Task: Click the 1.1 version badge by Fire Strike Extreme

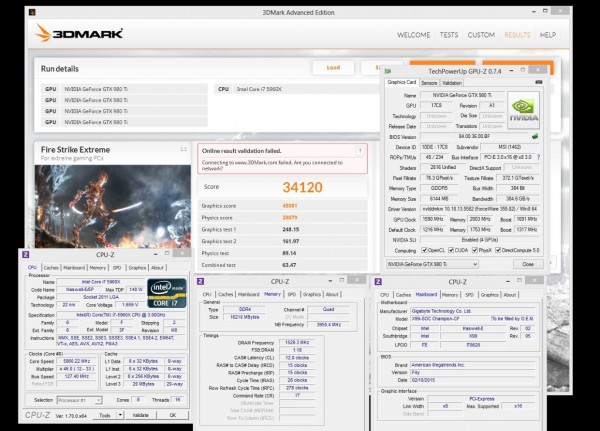Action: 184,149
